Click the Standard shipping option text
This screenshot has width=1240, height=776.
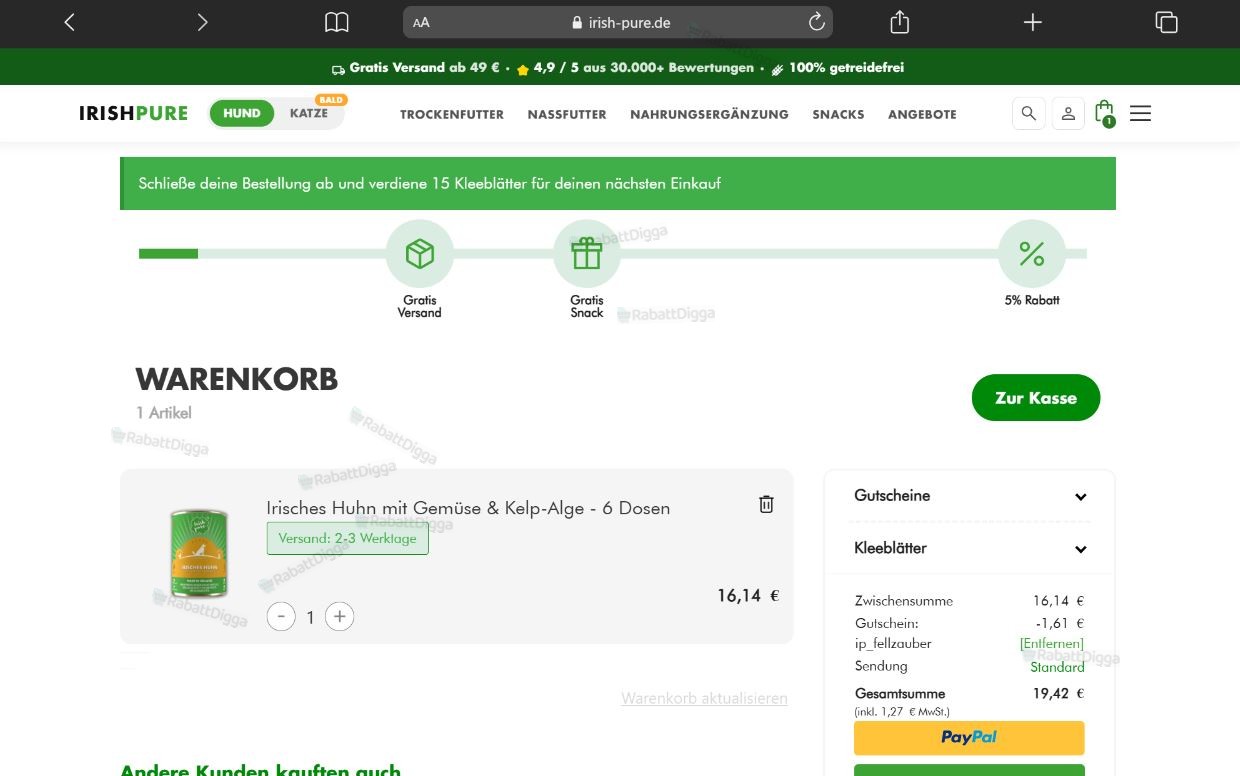(x=1057, y=667)
